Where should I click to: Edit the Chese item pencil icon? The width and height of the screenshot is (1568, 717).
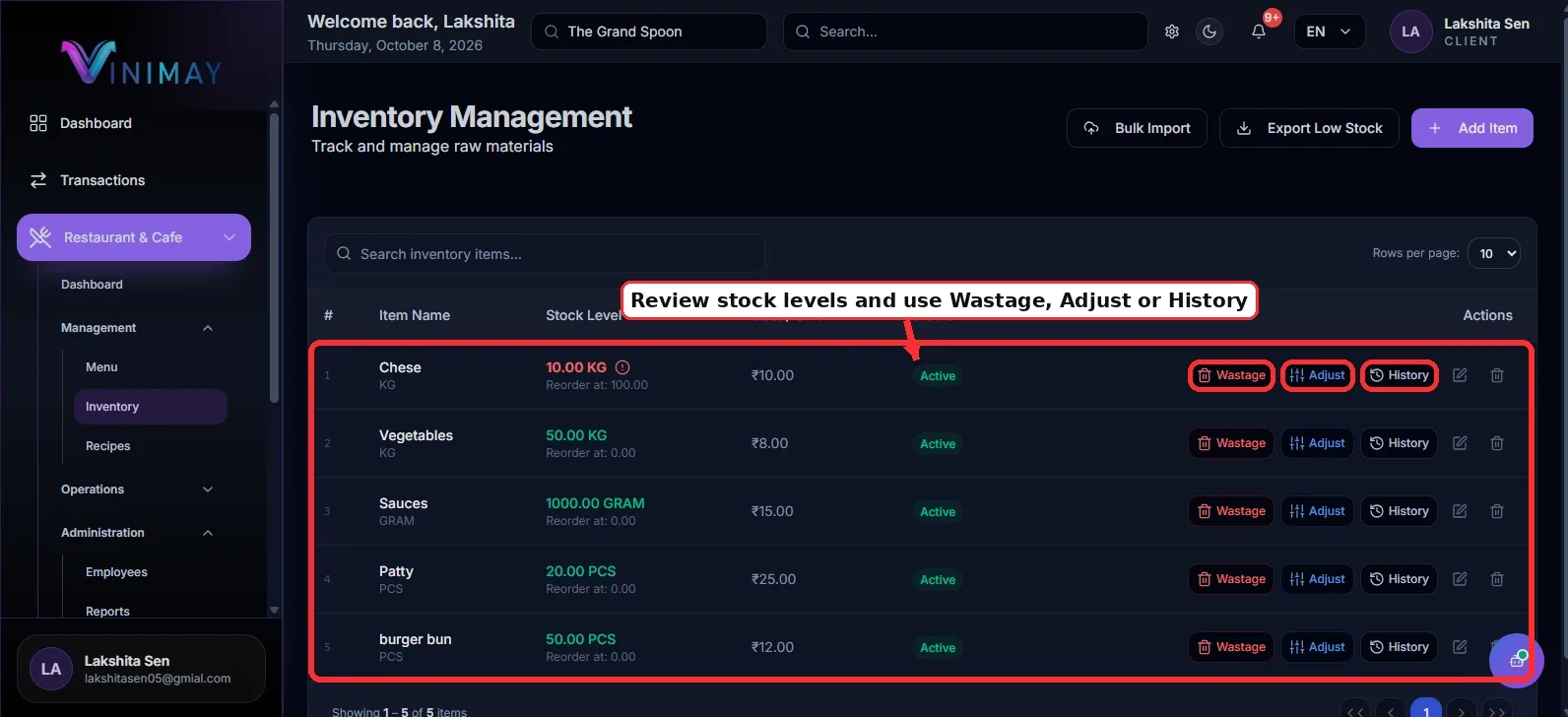[1460, 375]
